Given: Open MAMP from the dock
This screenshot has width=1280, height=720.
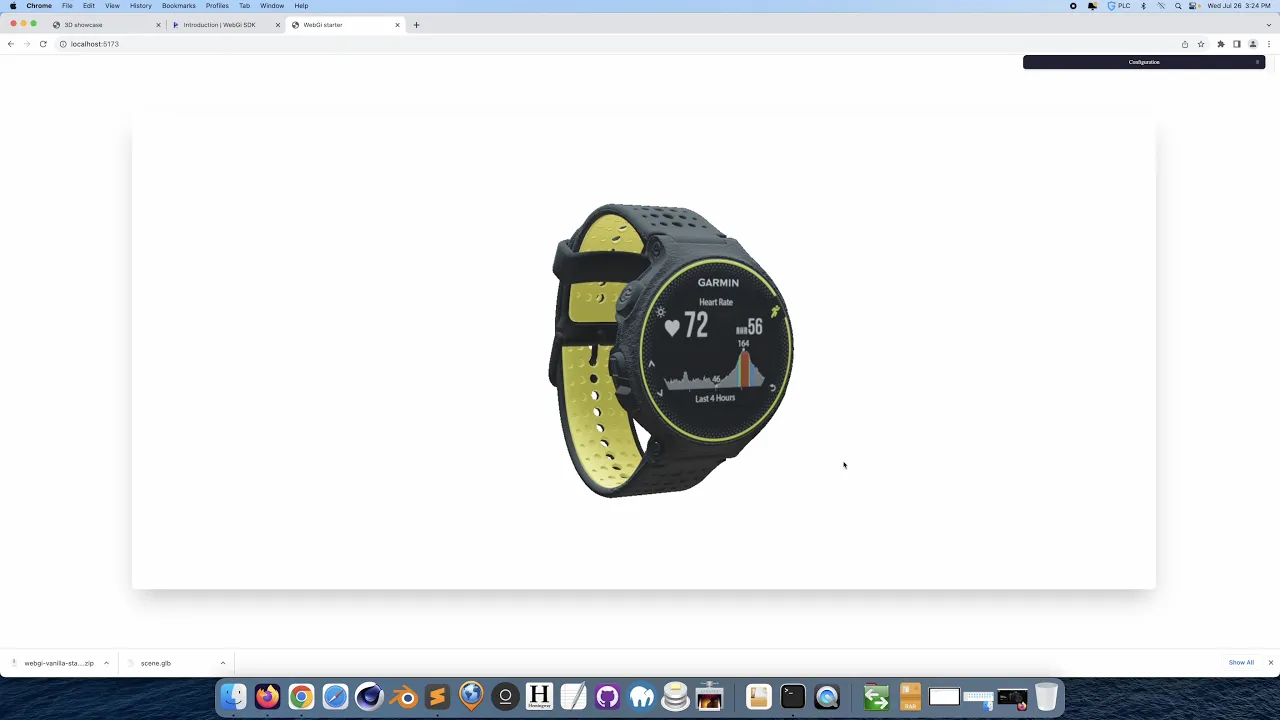Looking at the screenshot, I should pyautogui.click(x=641, y=697).
